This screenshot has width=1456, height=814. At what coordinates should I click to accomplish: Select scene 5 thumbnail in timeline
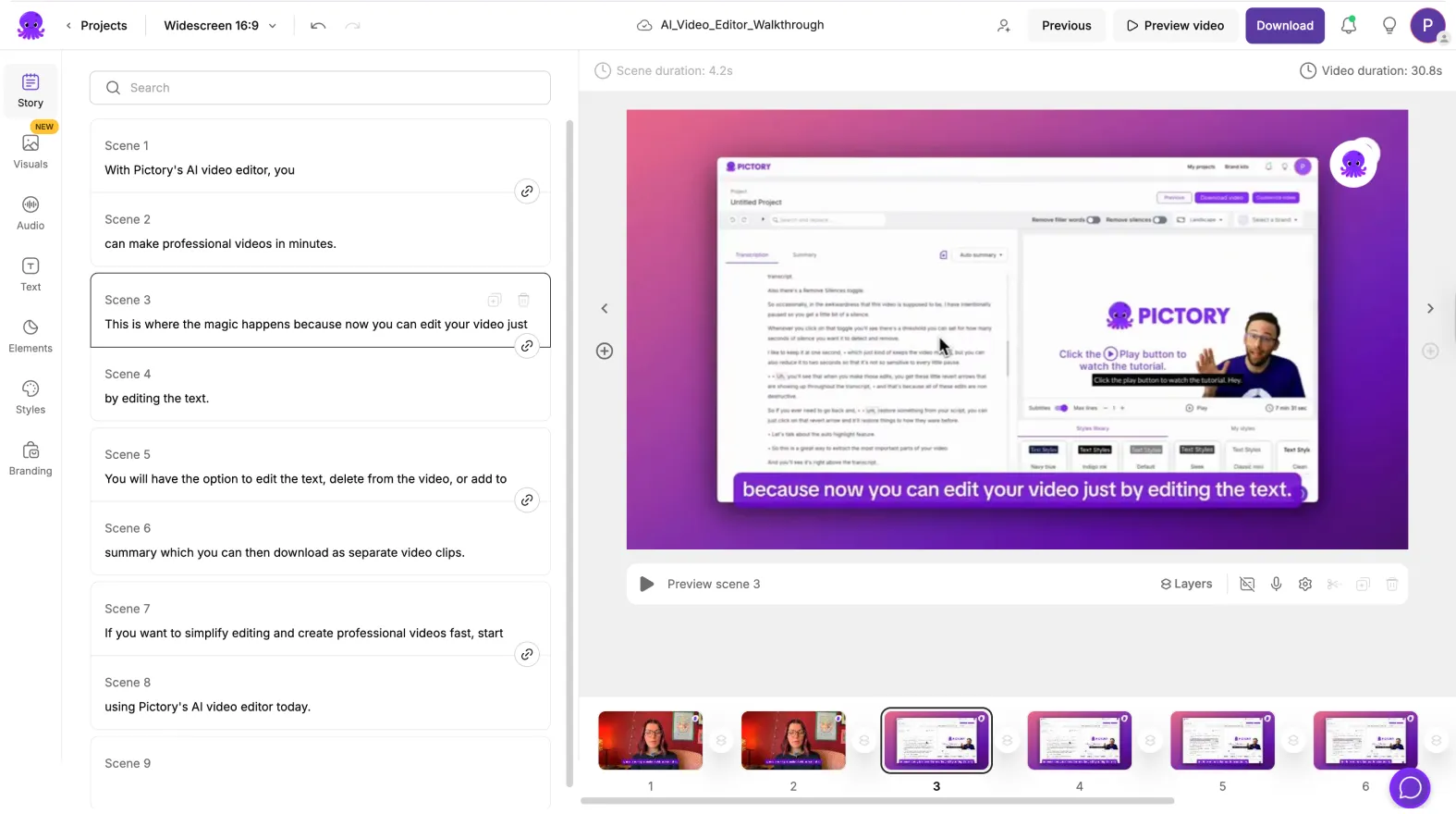tap(1221, 741)
